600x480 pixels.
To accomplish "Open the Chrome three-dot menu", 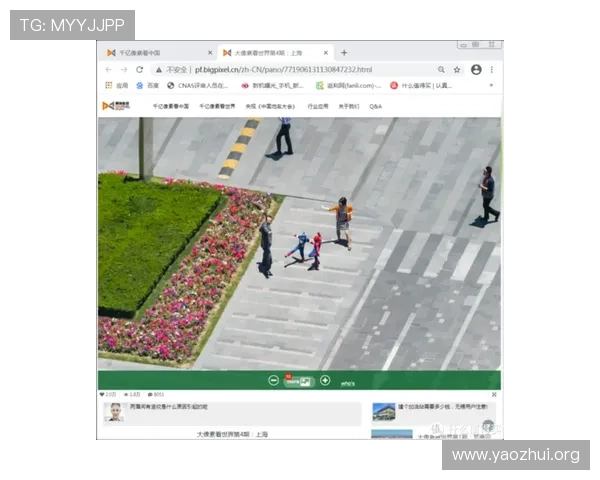I will coord(492,70).
